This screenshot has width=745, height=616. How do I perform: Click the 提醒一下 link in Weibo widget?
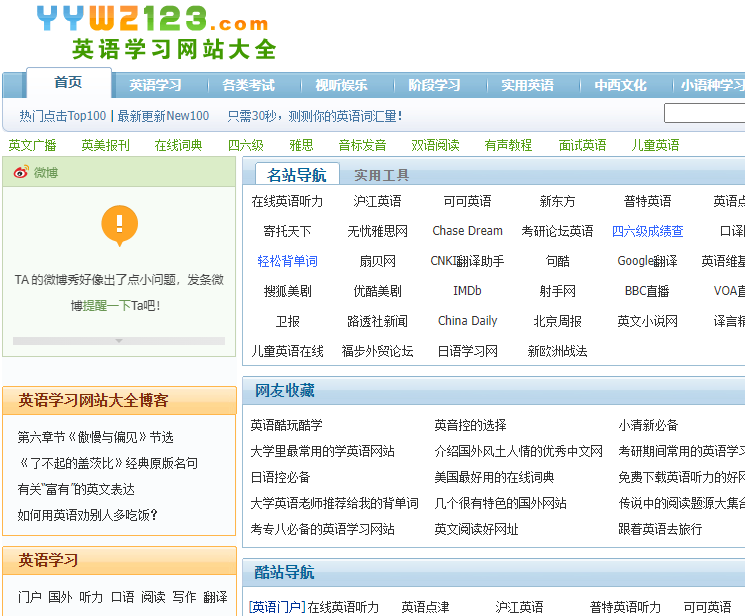(x=106, y=306)
